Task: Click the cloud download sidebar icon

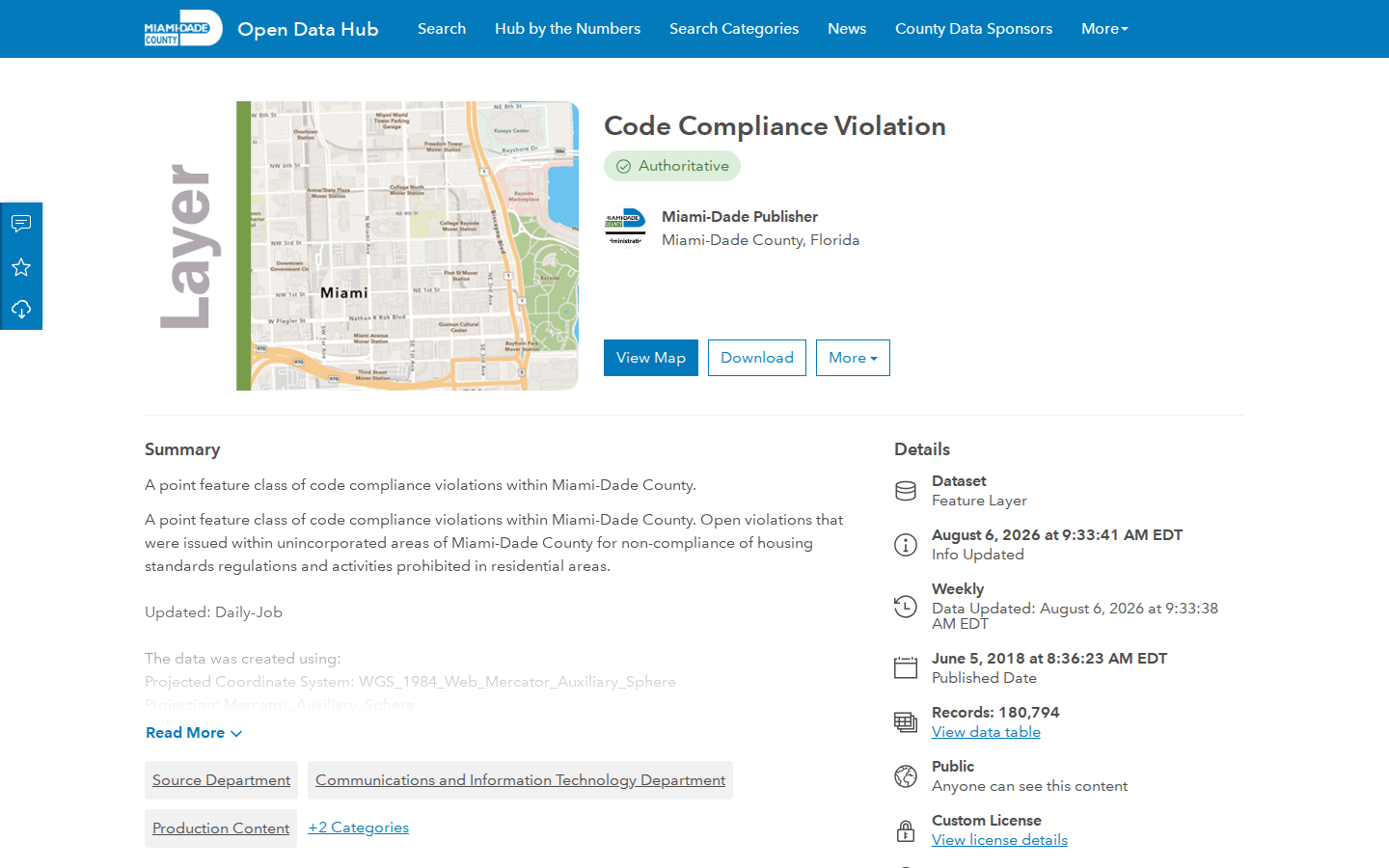Action: coord(21,310)
